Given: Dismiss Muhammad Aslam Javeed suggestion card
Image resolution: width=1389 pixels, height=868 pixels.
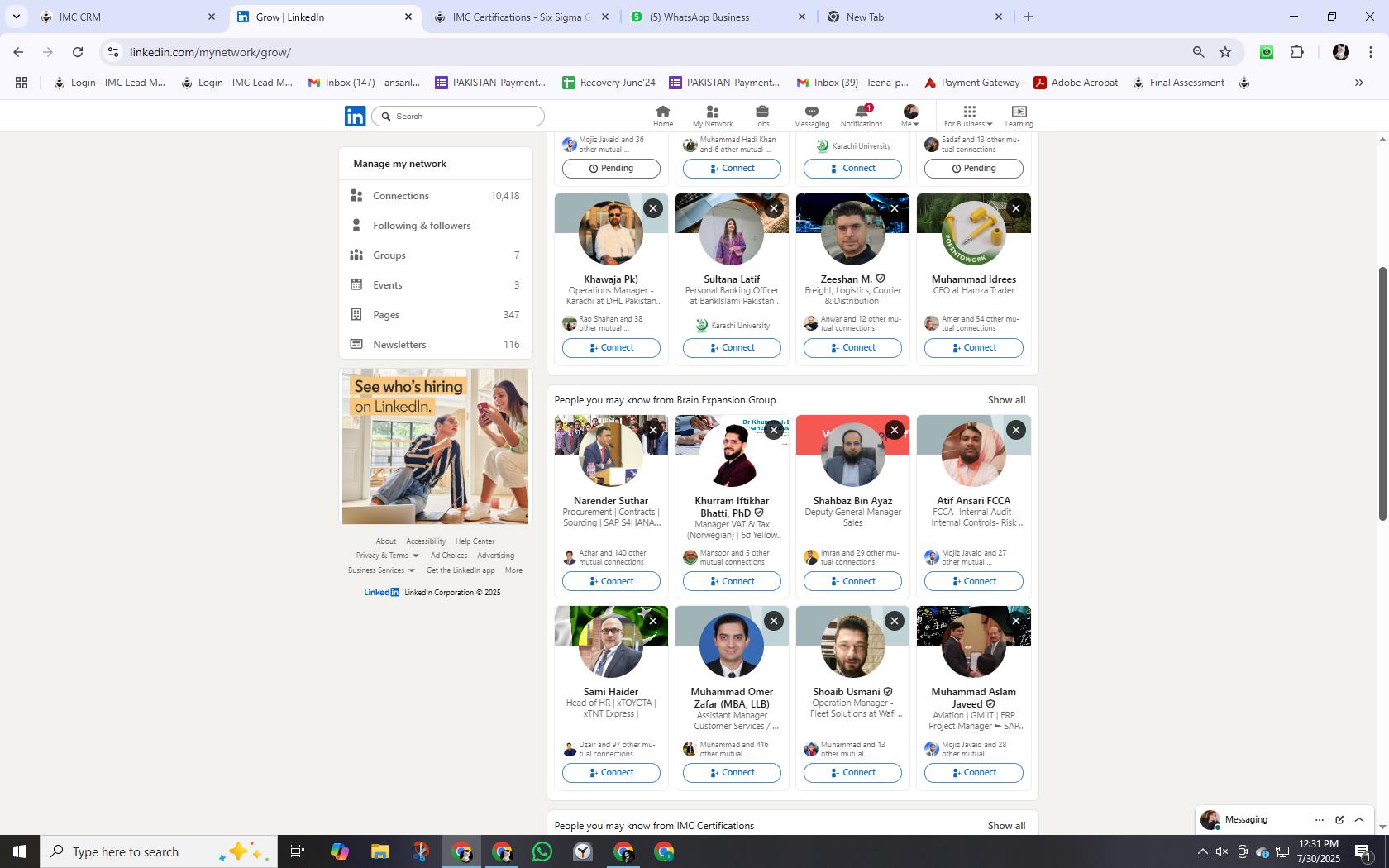Looking at the screenshot, I should tap(1016, 621).
